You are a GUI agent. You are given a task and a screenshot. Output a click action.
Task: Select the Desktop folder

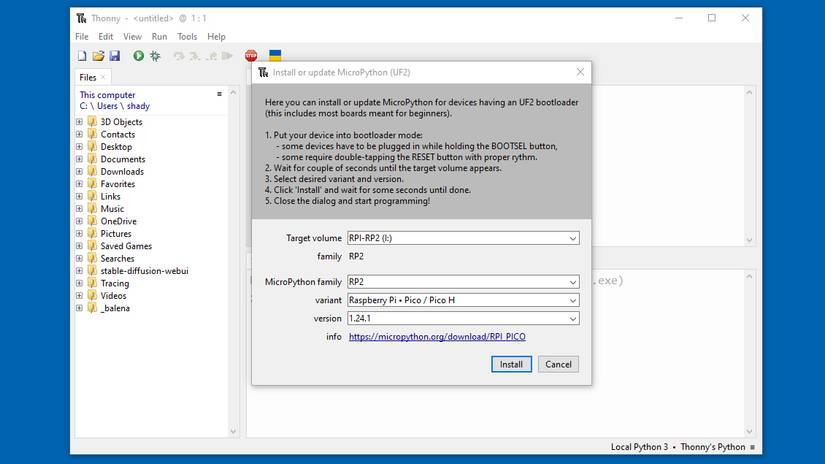pos(116,147)
